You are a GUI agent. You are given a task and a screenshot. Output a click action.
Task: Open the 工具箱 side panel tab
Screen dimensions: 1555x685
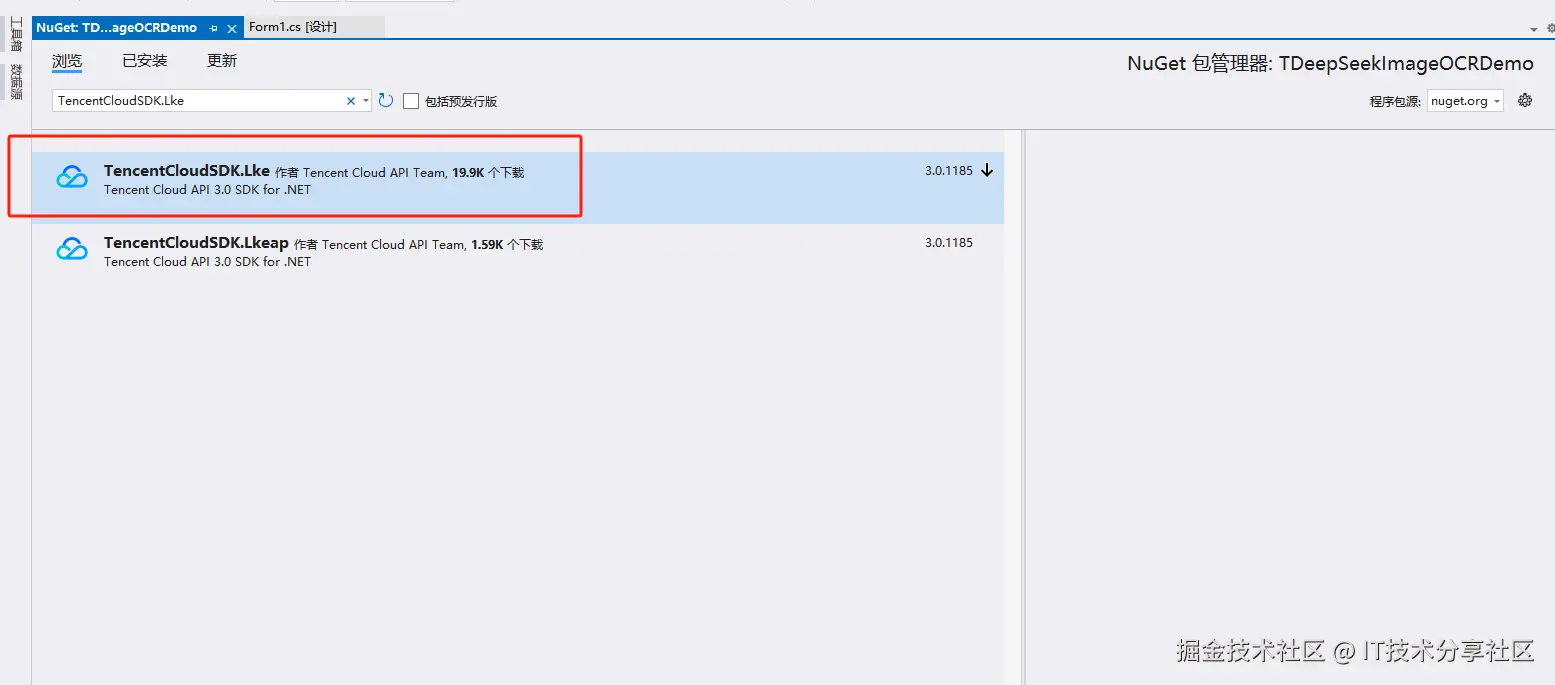point(16,34)
